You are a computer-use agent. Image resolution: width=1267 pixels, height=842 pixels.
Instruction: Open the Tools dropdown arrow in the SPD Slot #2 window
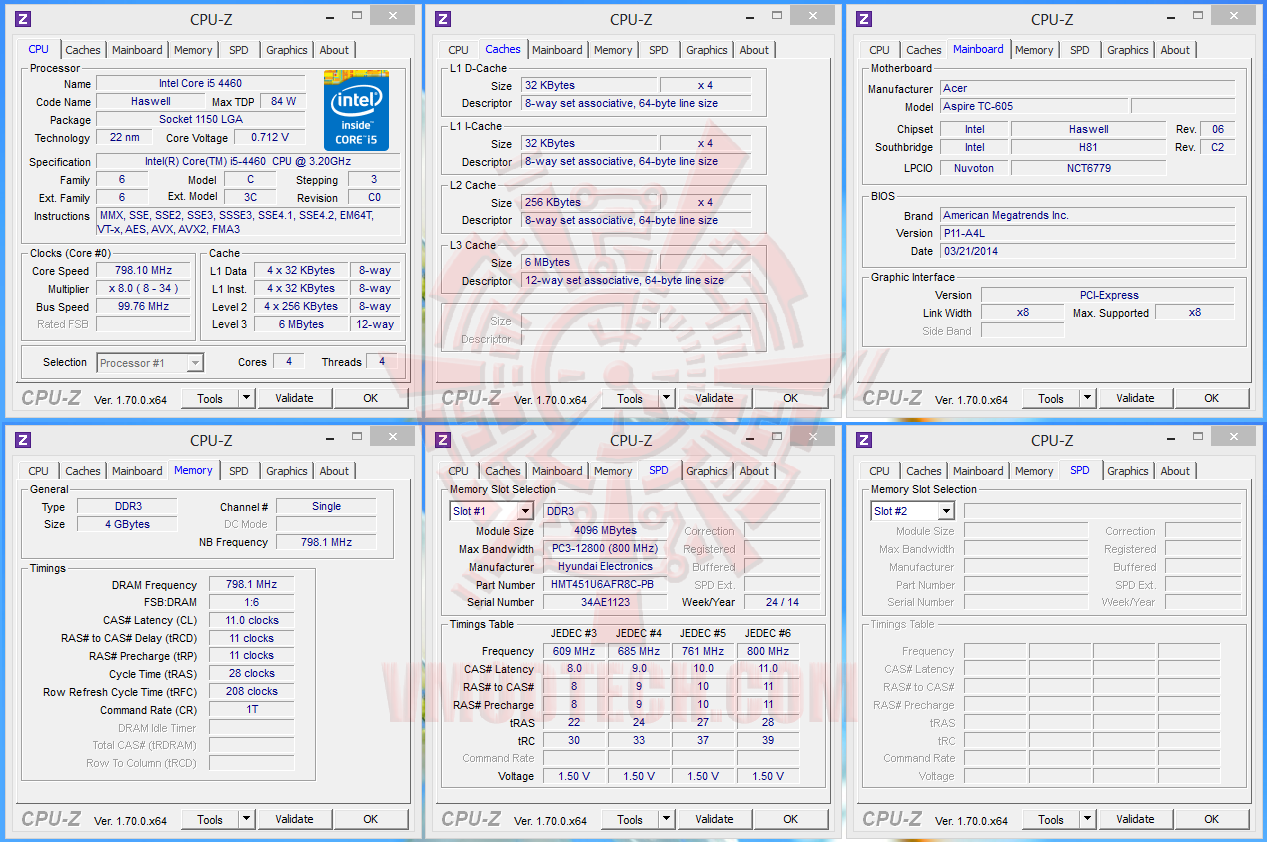point(1087,819)
